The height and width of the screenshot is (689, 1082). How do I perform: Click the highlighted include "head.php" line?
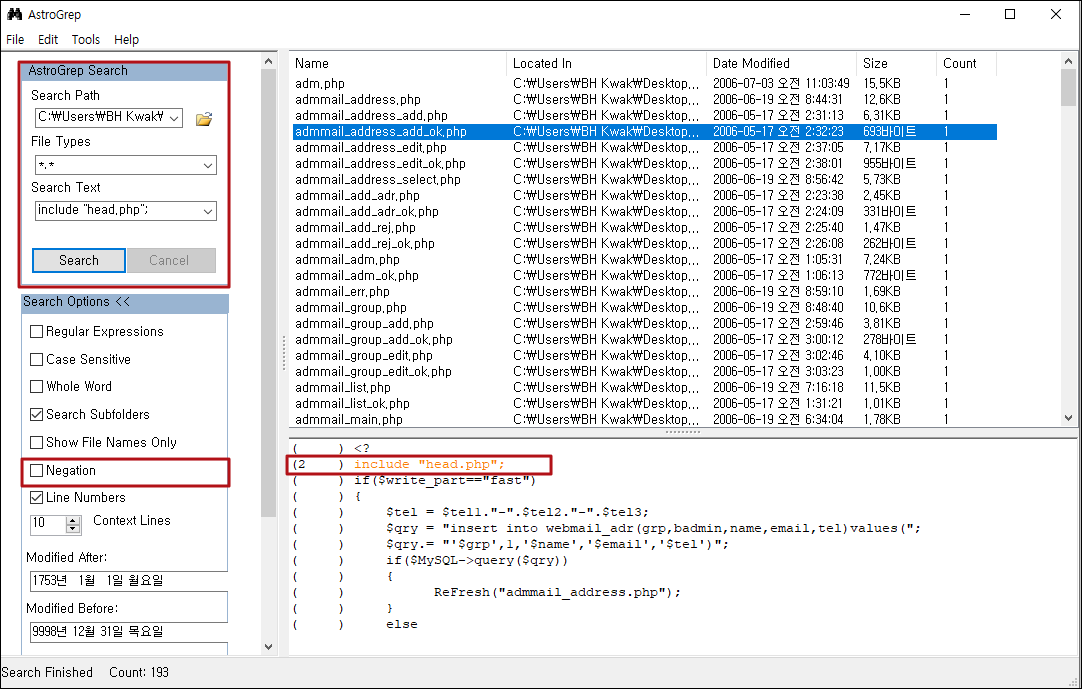429,465
